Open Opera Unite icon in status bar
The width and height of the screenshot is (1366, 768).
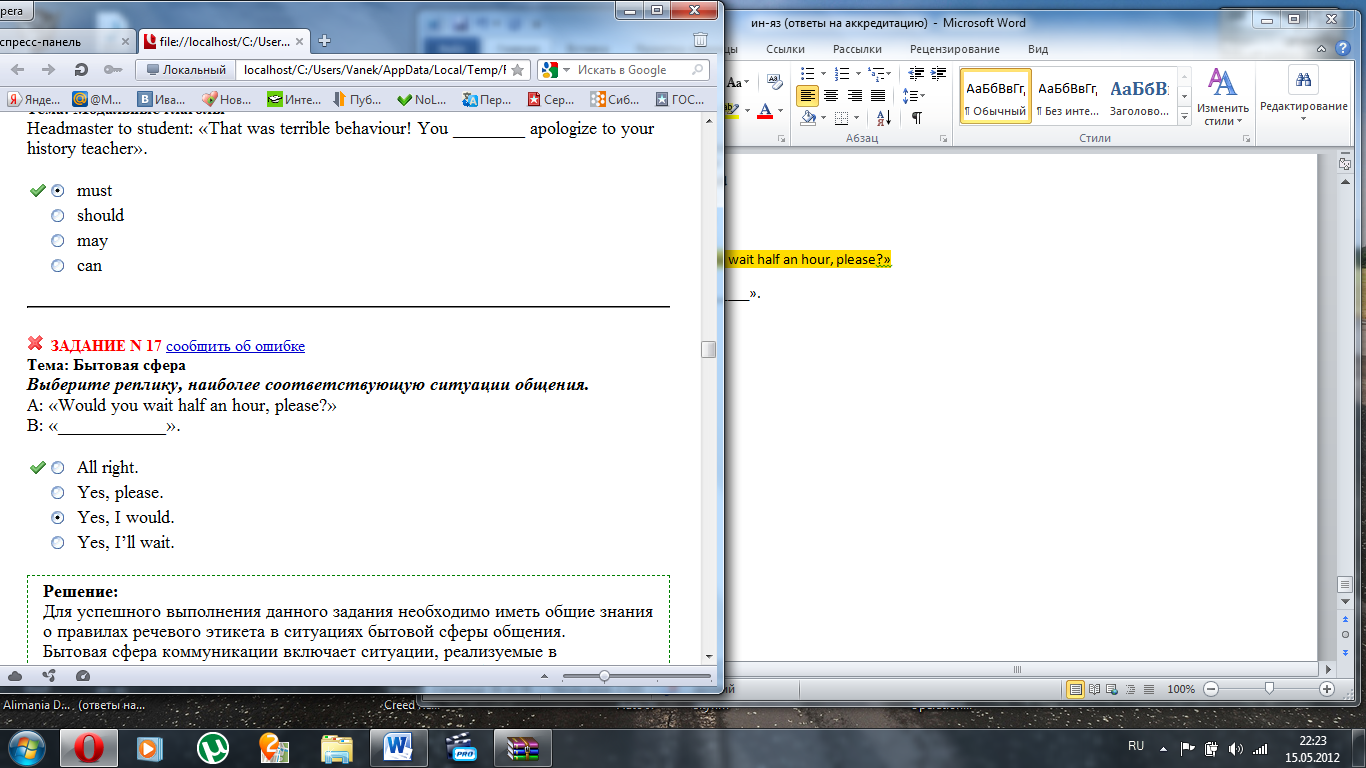point(49,676)
